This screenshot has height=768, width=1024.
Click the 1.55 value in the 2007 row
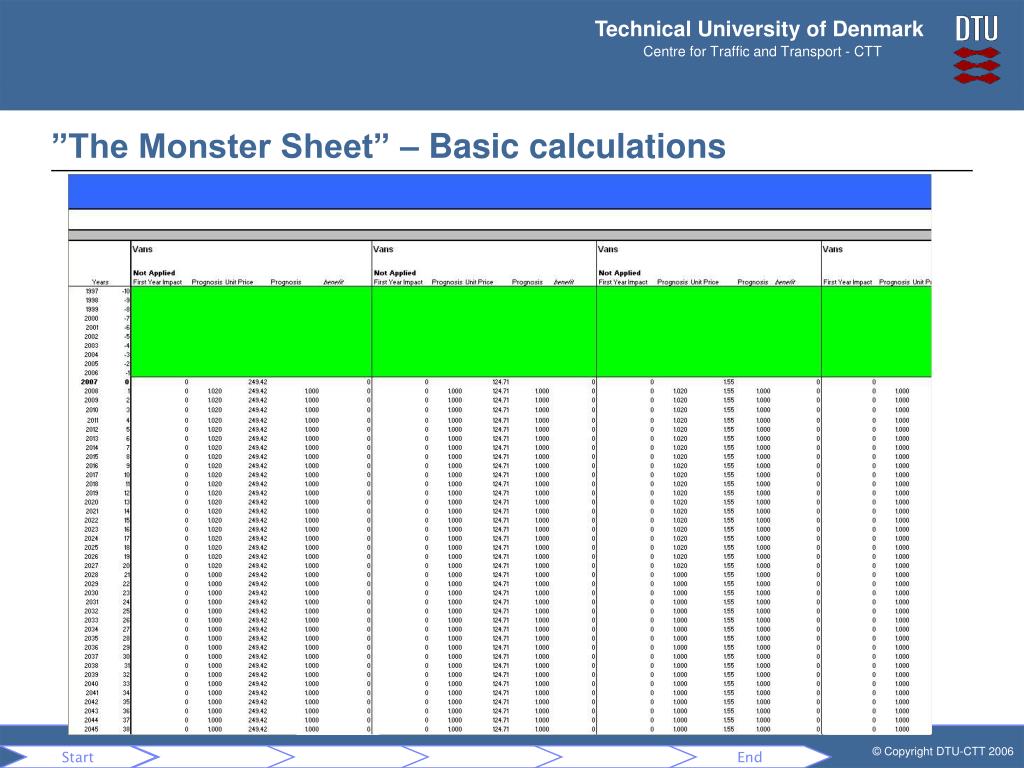pos(729,382)
